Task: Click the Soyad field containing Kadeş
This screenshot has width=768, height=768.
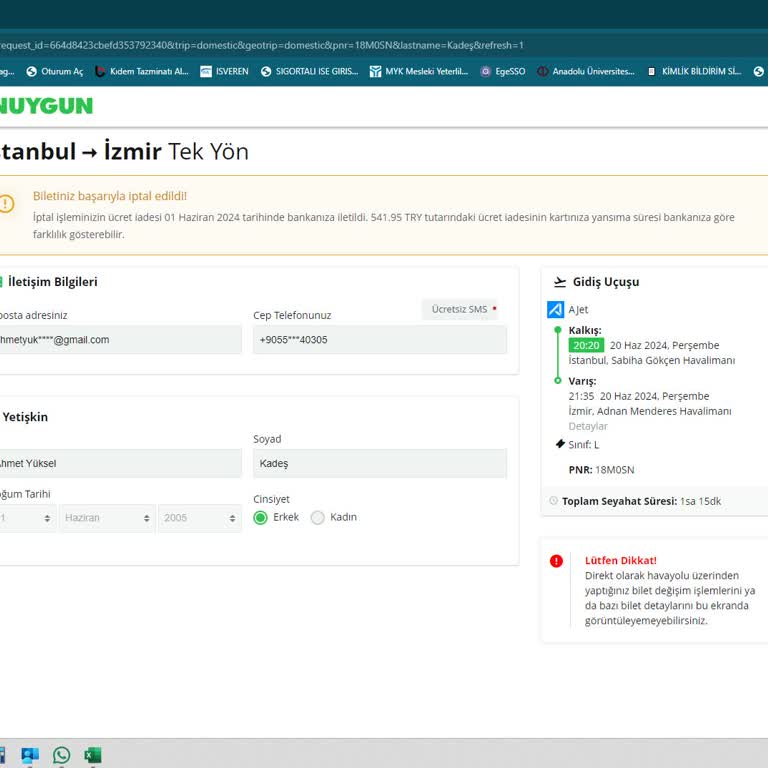Action: pyautogui.click(x=379, y=463)
